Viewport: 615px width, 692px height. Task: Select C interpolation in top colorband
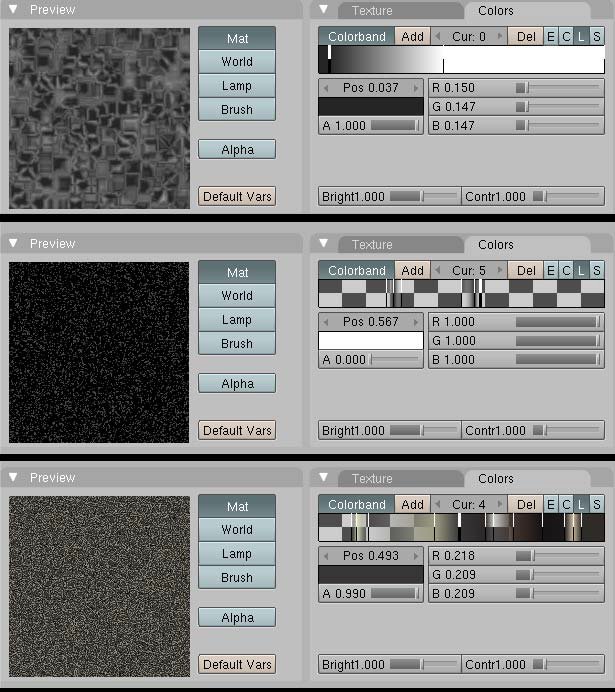(566, 37)
